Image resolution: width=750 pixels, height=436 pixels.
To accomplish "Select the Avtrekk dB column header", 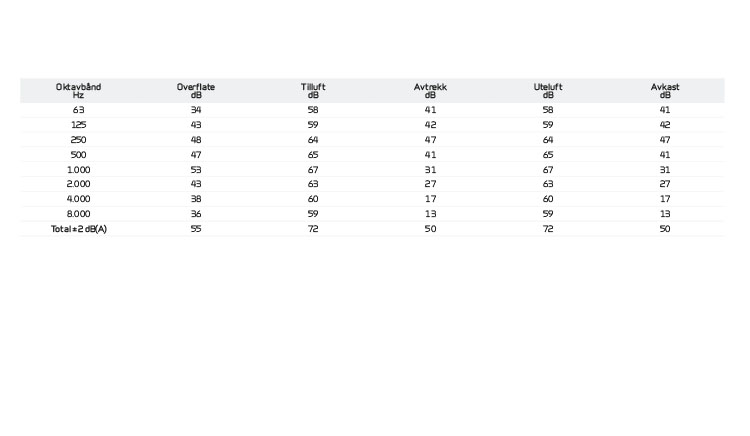I will (x=430, y=91).
